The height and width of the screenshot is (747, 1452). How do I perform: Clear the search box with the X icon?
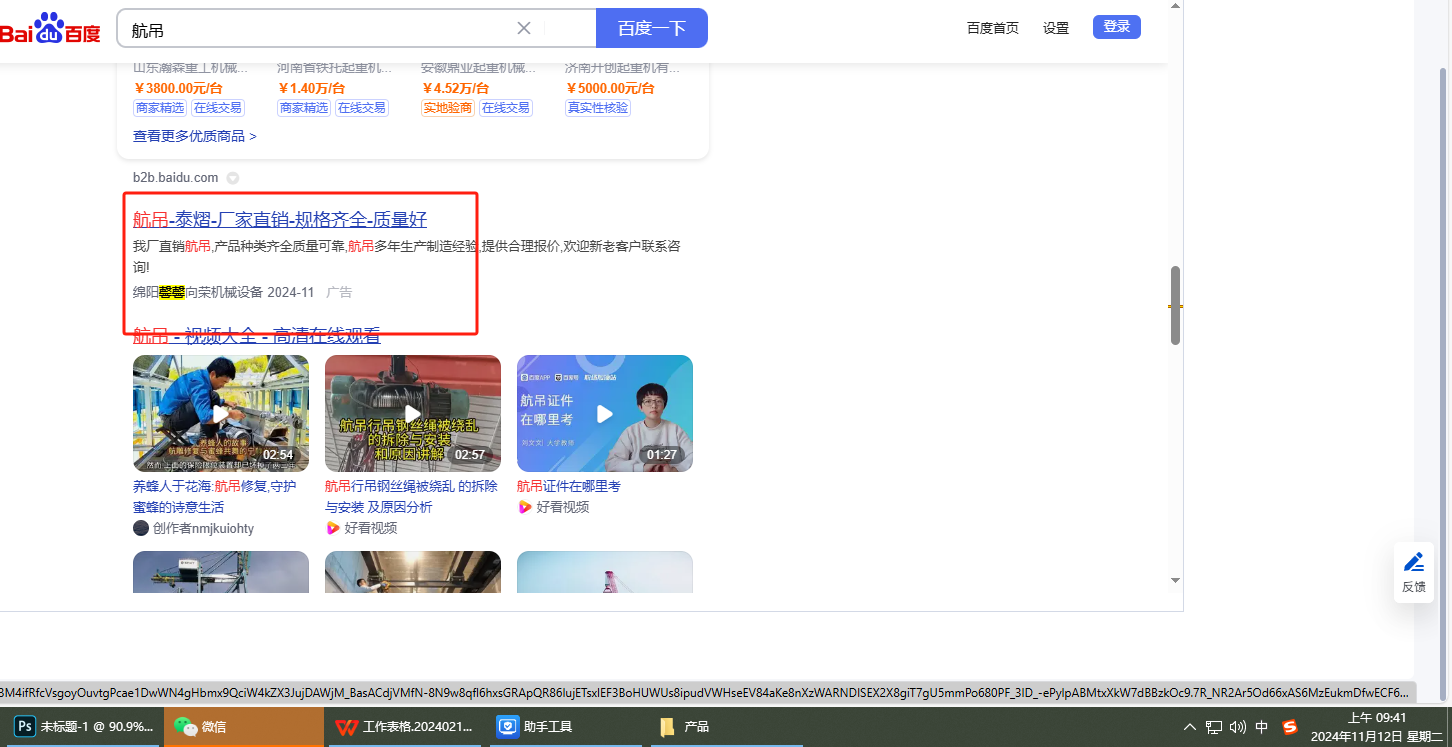coord(524,28)
